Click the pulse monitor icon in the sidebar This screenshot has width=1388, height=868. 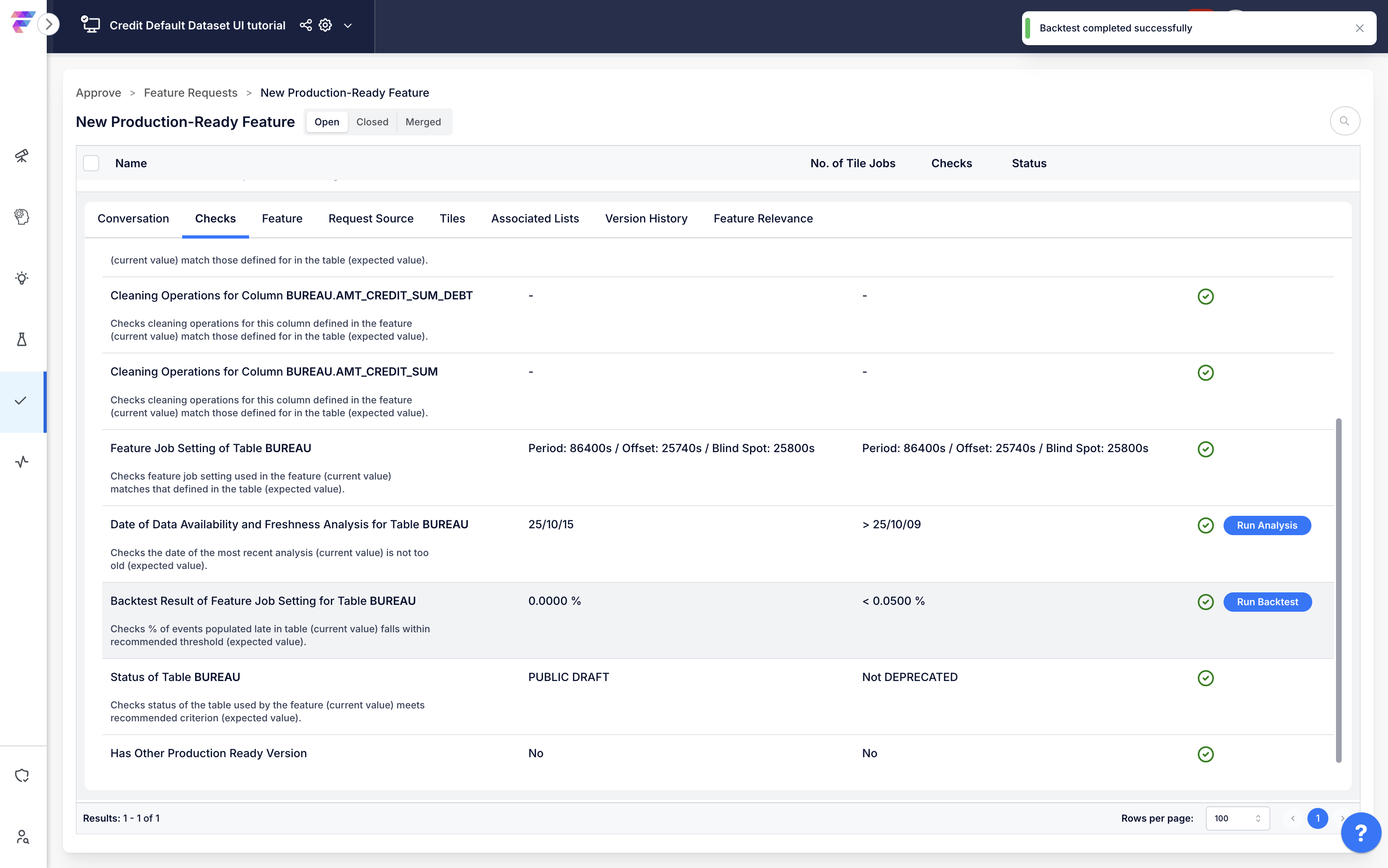click(x=22, y=462)
